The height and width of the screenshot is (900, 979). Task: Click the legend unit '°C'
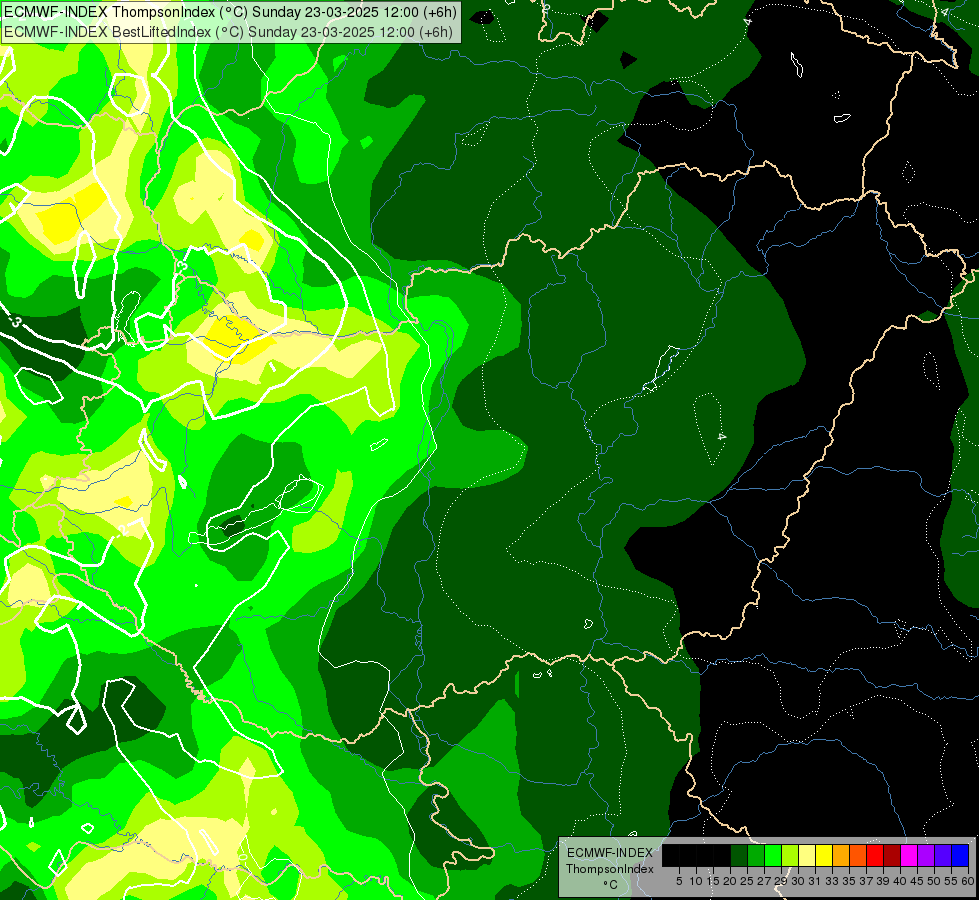[610, 885]
